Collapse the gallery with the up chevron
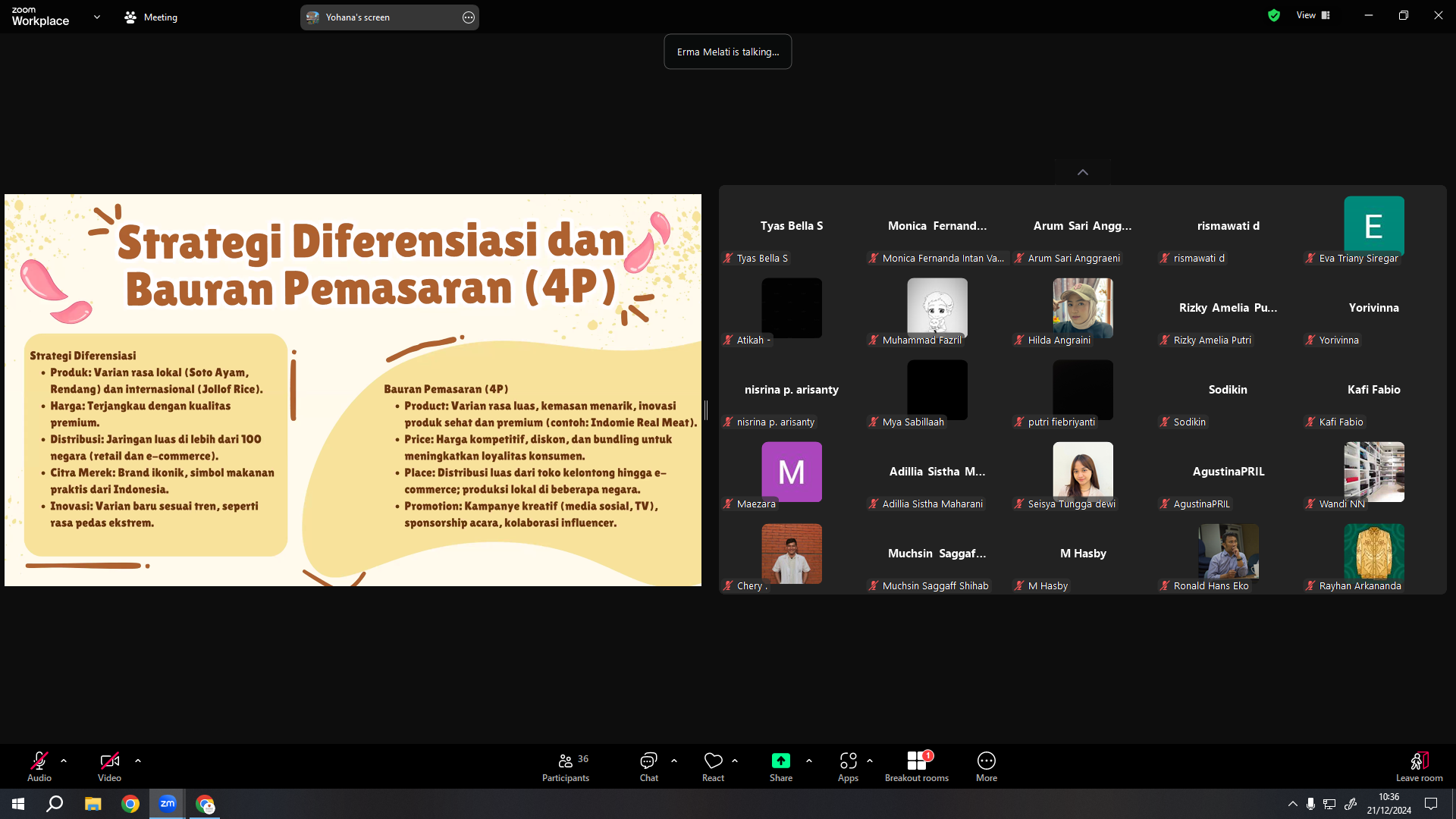The height and width of the screenshot is (819, 1456). 1083,172
